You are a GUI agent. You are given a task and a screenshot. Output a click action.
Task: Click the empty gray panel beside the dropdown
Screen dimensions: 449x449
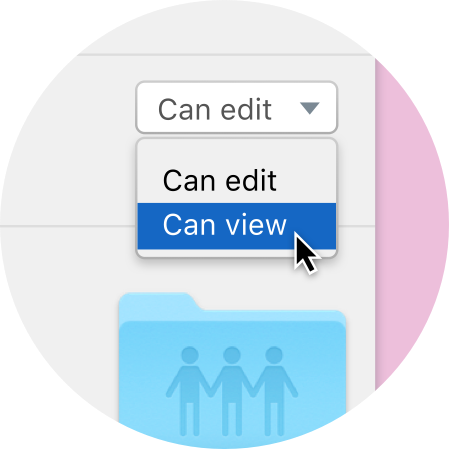pyautogui.click(x=67, y=140)
